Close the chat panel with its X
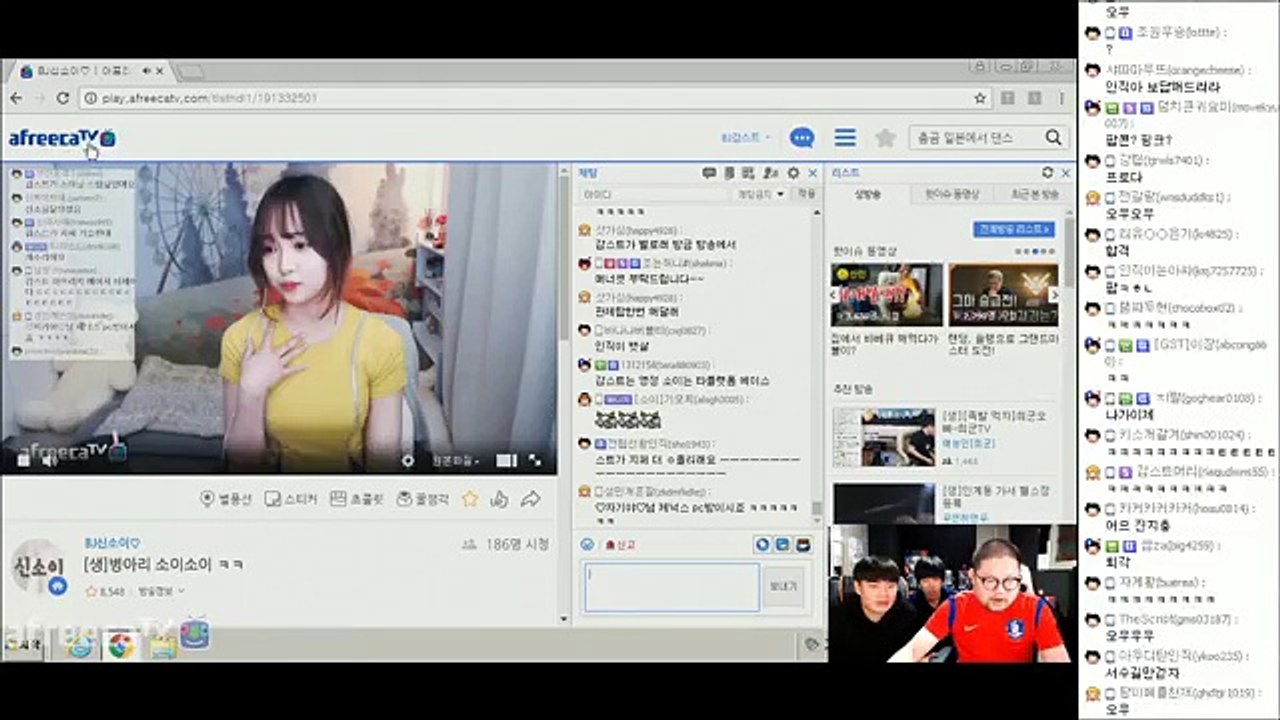The image size is (1280, 720). (x=813, y=173)
